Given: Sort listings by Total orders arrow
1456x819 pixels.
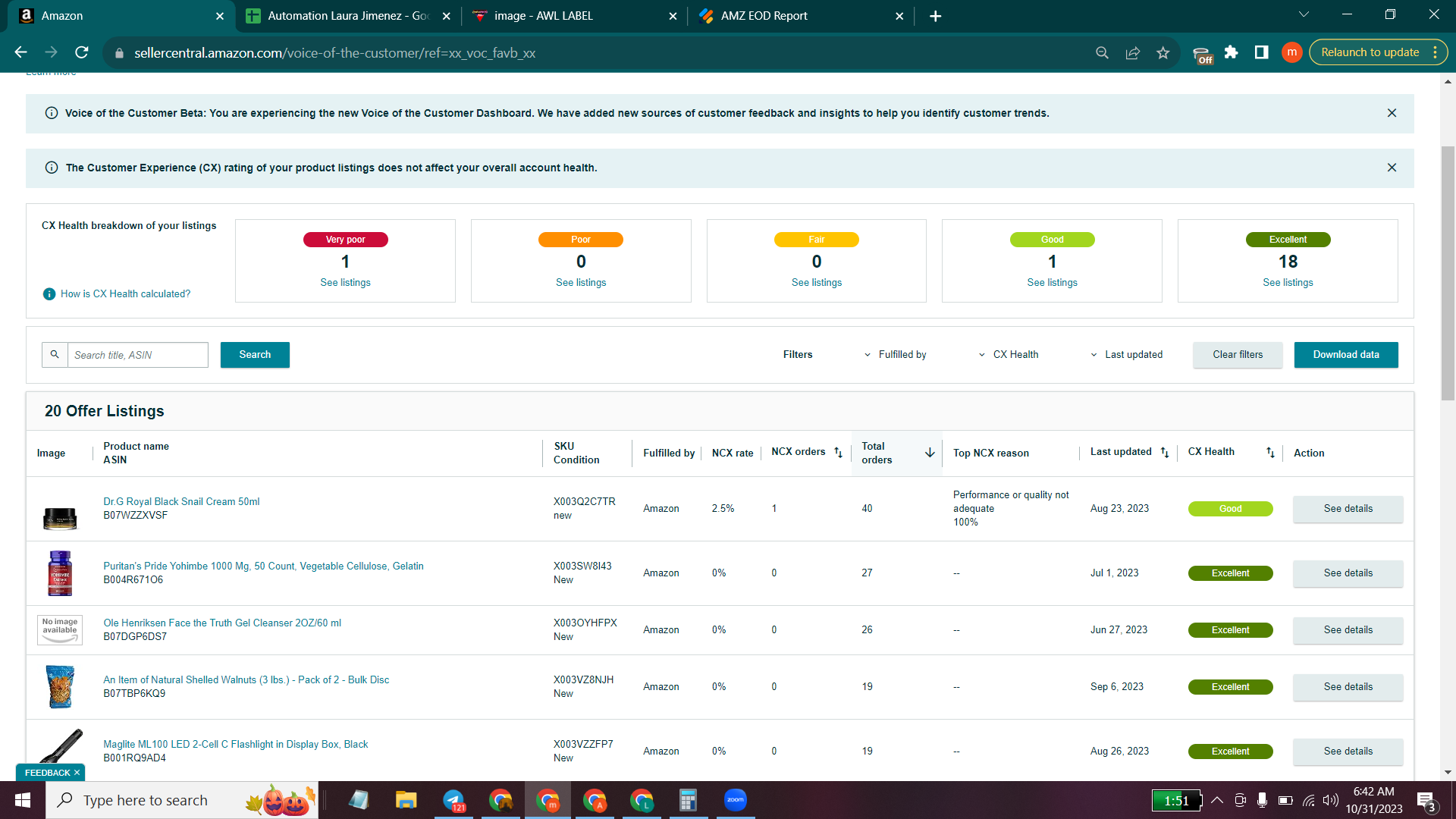Looking at the screenshot, I should [x=930, y=453].
